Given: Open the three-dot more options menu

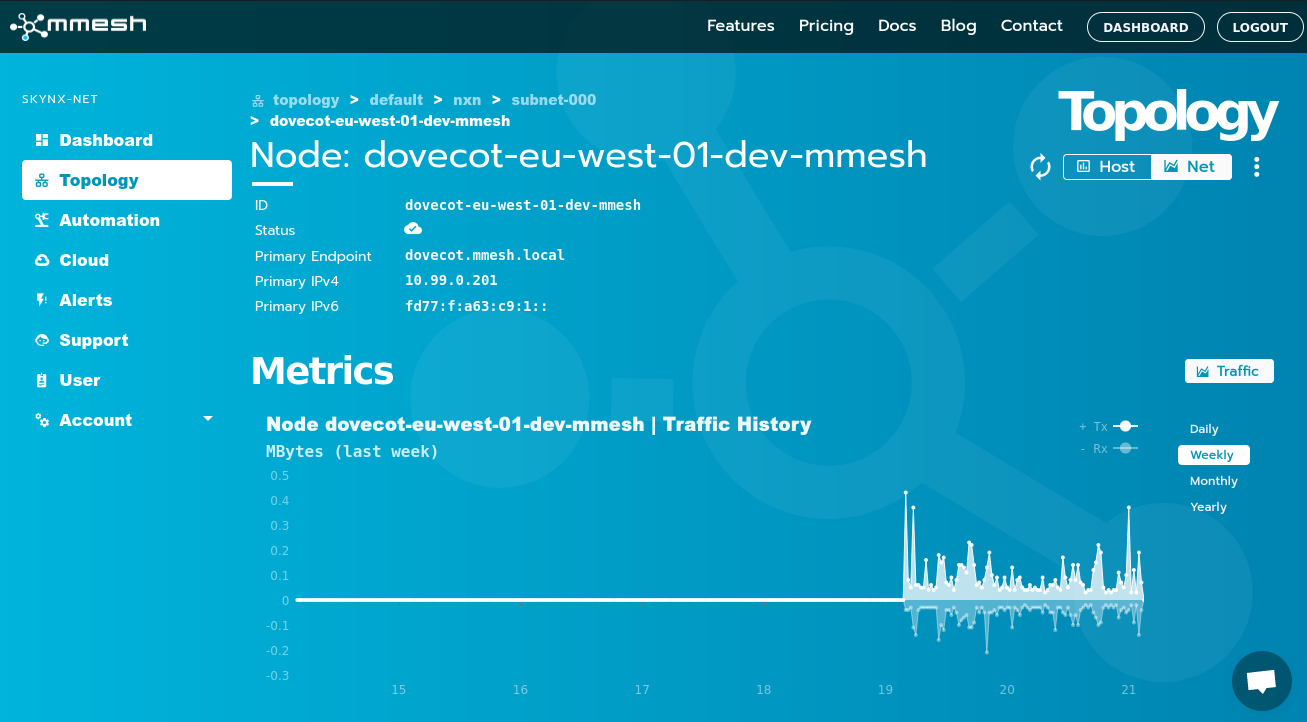Looking at the screenshot, I should coord(1257,167).
